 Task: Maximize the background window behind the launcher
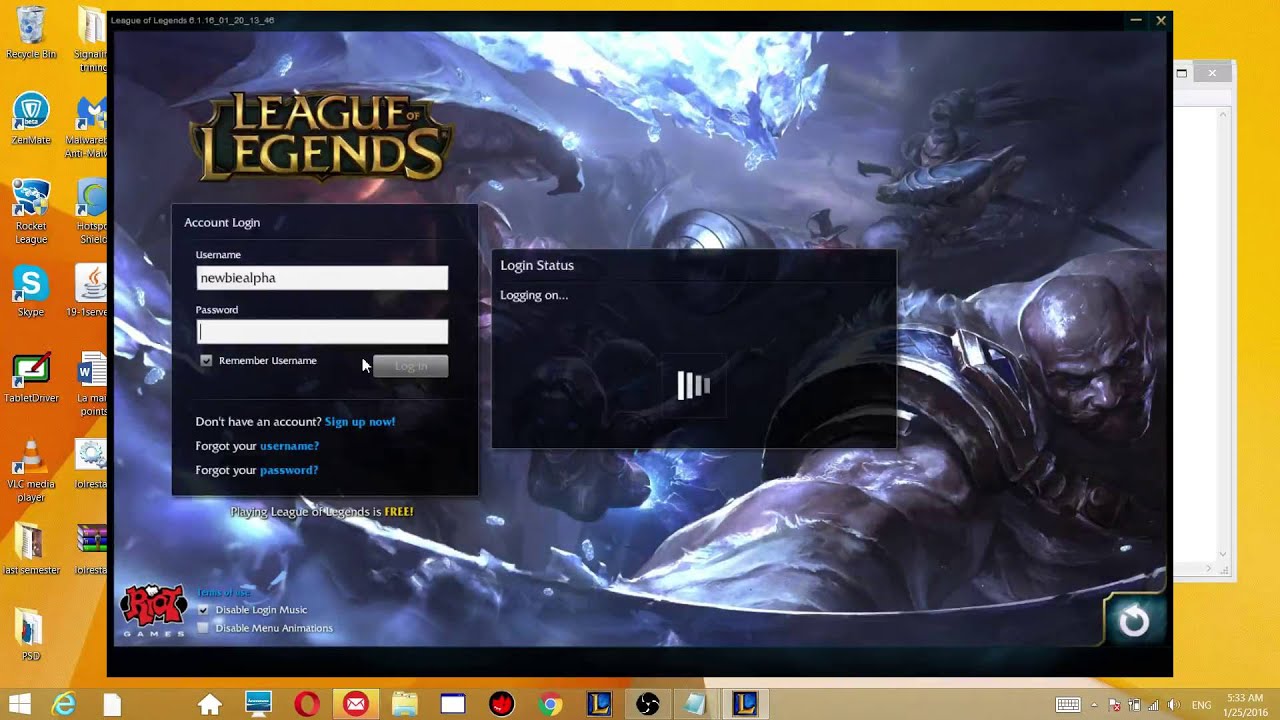coord(1181,73)
